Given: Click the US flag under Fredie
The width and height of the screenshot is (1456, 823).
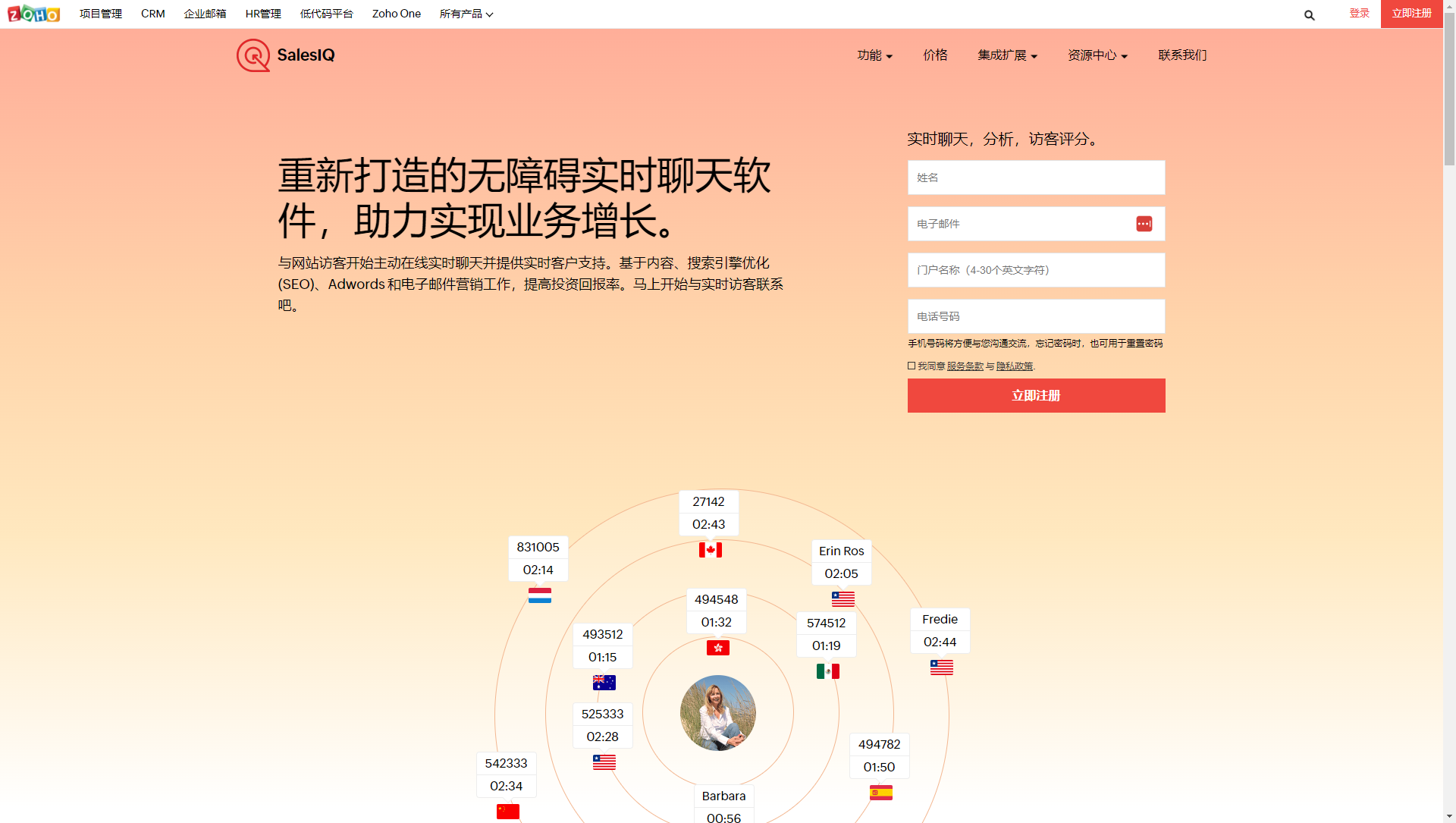Looking at the screenshot, I should pyautogui.click(x=942, y=667).
